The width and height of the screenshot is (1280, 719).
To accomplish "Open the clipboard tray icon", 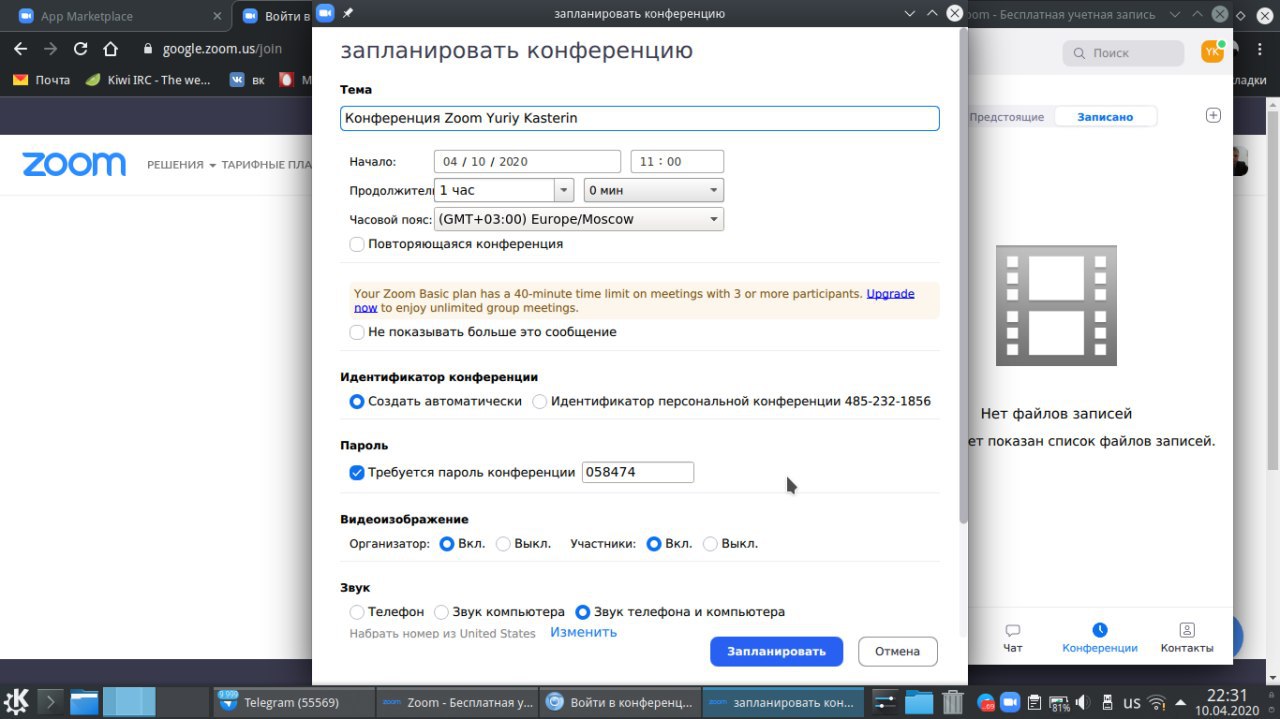I will pyautogui.click(x=1035, y=702).
